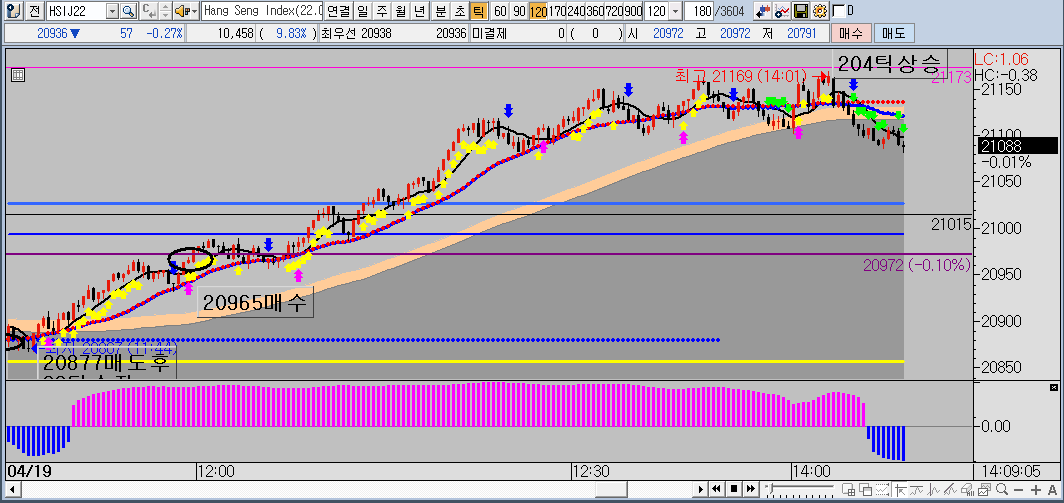Click the replay speed slider handle
This screenshot has height=503, width=1064.
tap(771, 488)
